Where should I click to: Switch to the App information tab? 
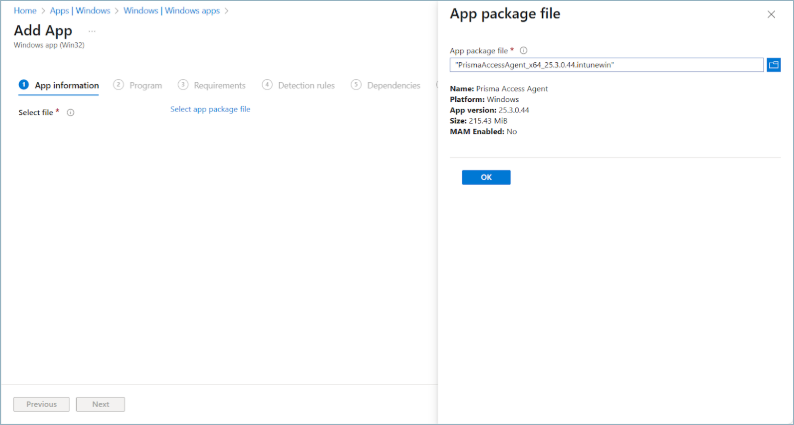tap(66, 85)
